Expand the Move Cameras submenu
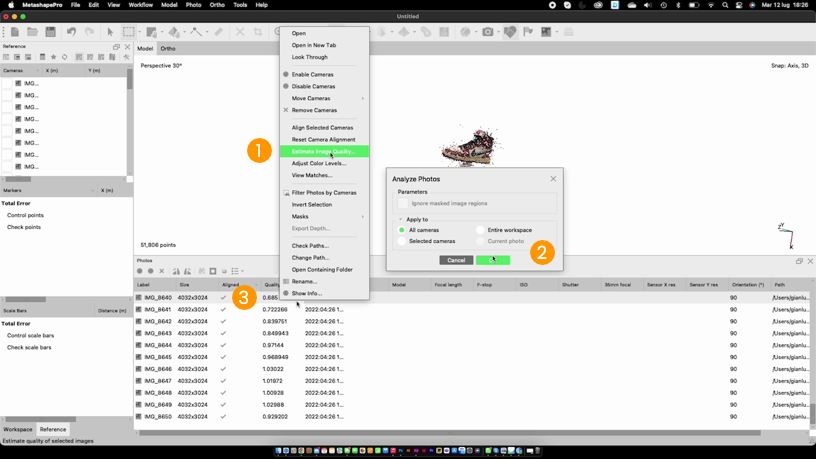Screen dimensions: 816x459 (x=324, y=98)
